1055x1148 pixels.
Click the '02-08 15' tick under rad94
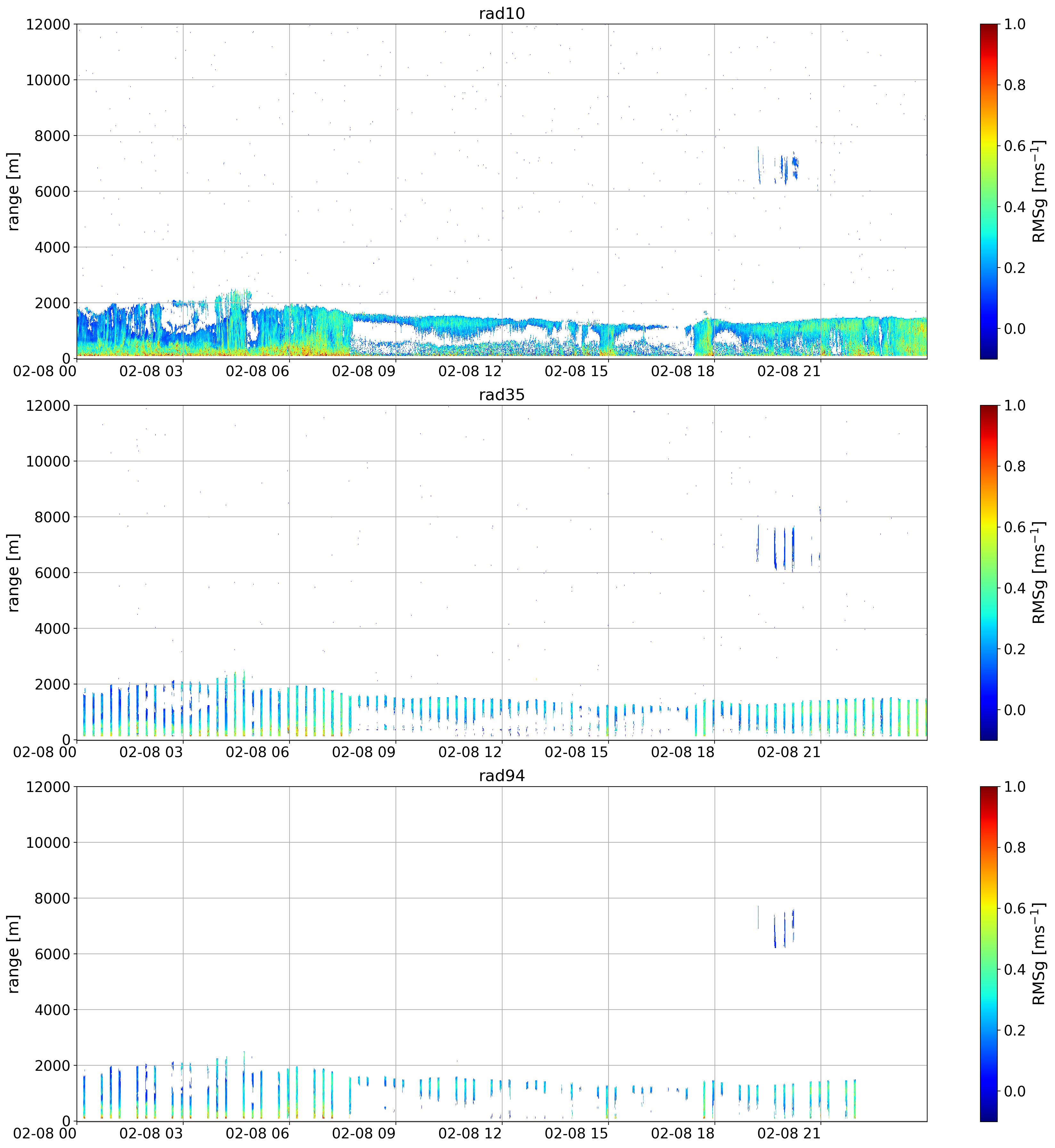577,1134
